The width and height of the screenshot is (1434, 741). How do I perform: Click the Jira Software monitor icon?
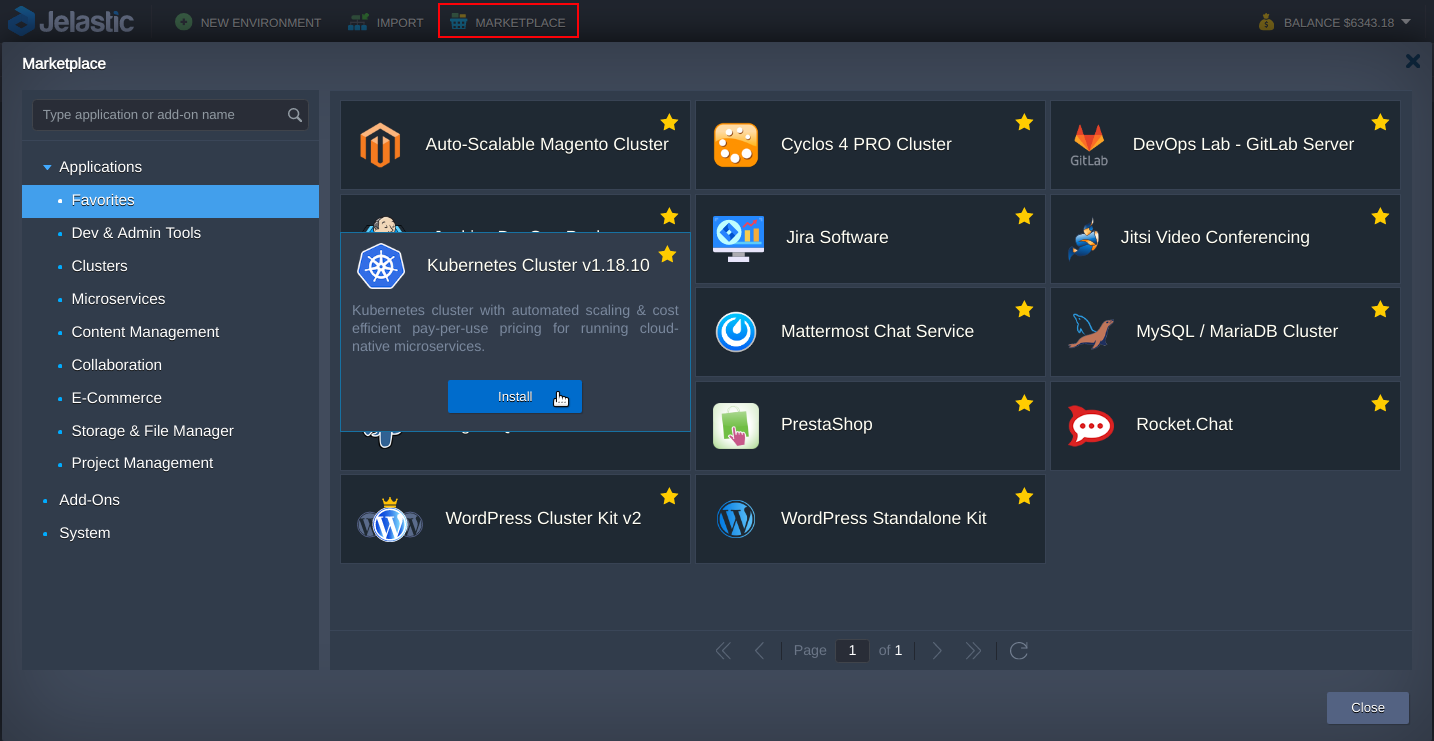[x=738, y=238]
